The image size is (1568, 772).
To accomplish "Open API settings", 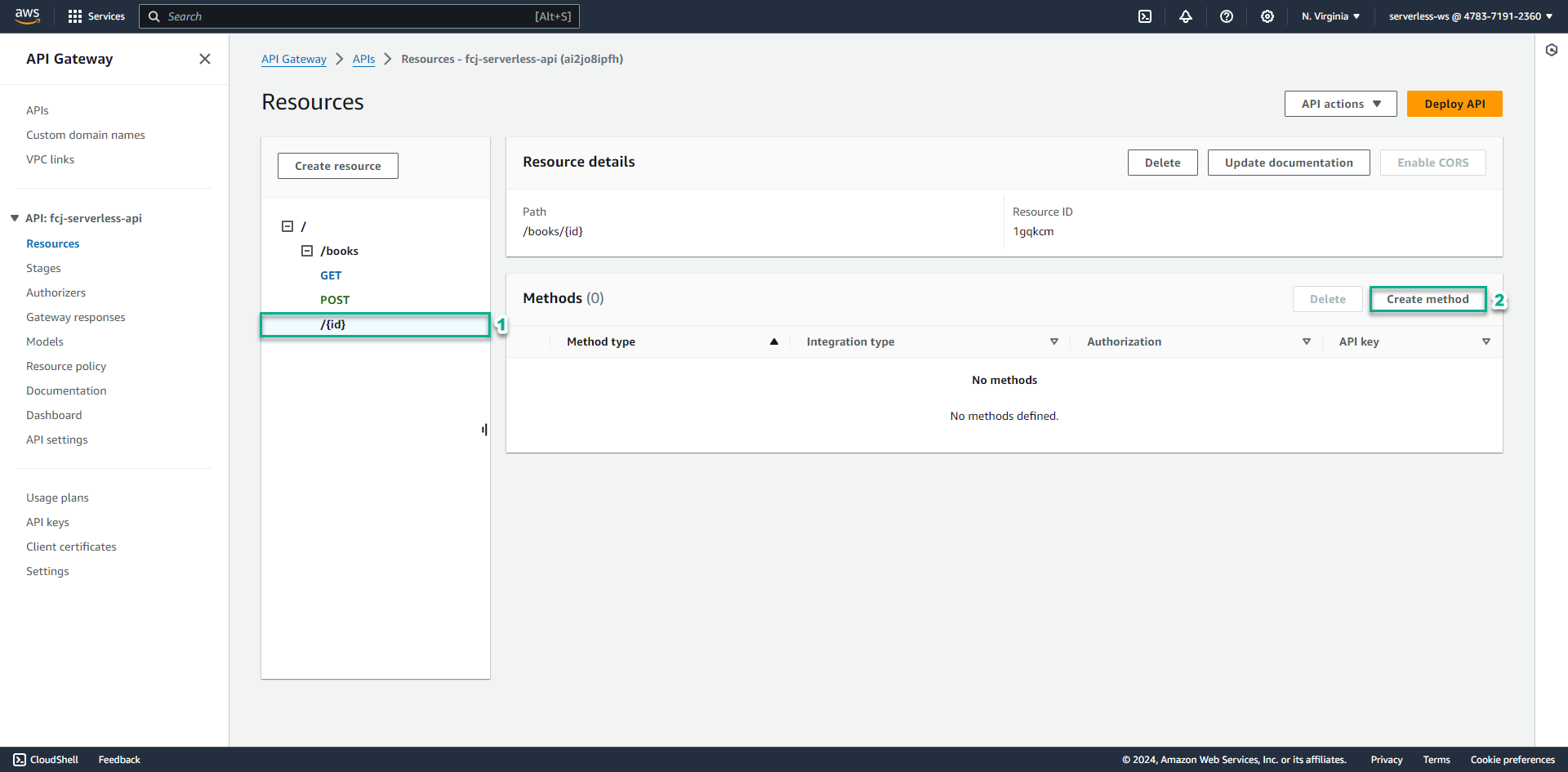I will 57,440.
